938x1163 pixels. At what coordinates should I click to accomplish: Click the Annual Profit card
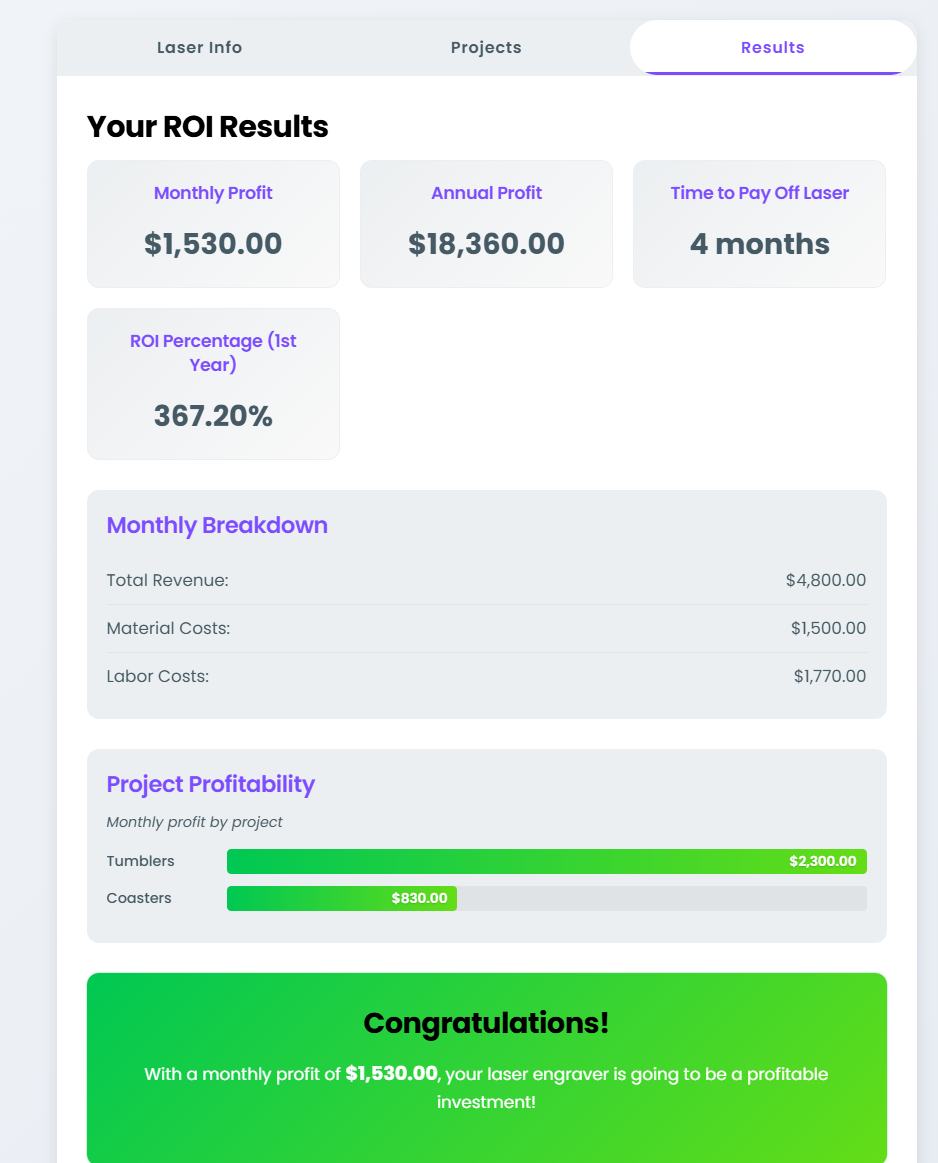pos(486,224)
